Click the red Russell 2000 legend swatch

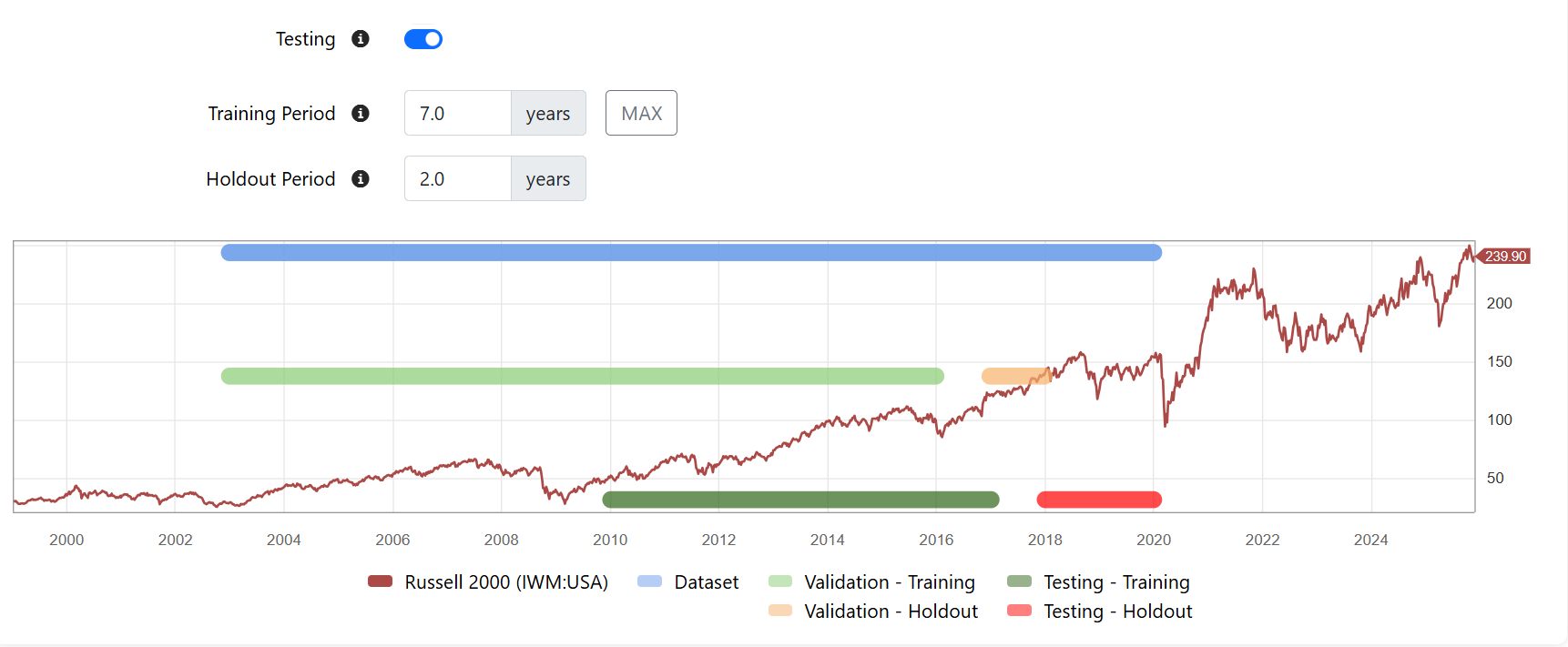[380, 581]
